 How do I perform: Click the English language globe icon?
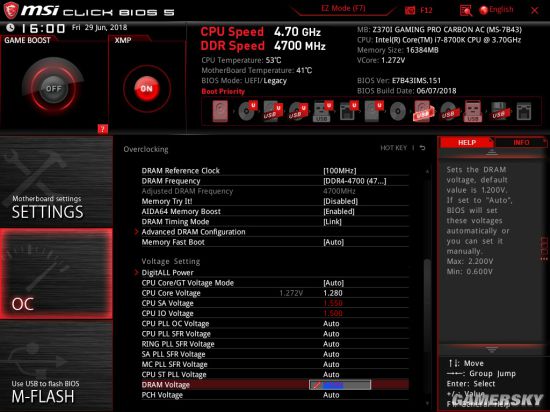(x=484, y=10)
